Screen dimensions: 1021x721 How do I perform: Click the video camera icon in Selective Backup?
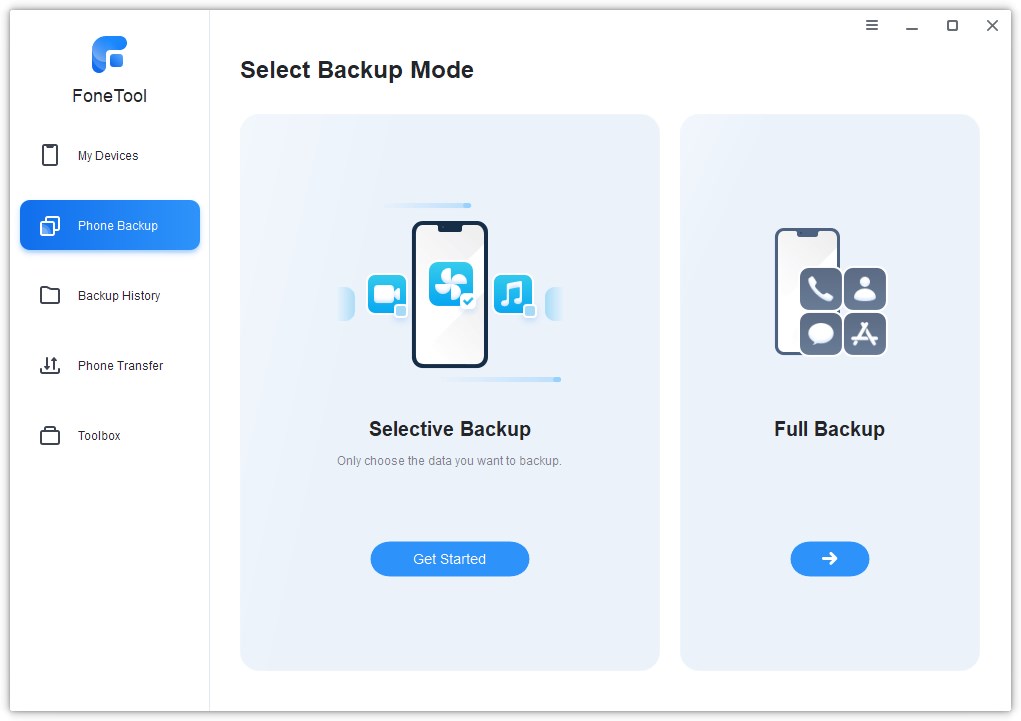(386, 294)
